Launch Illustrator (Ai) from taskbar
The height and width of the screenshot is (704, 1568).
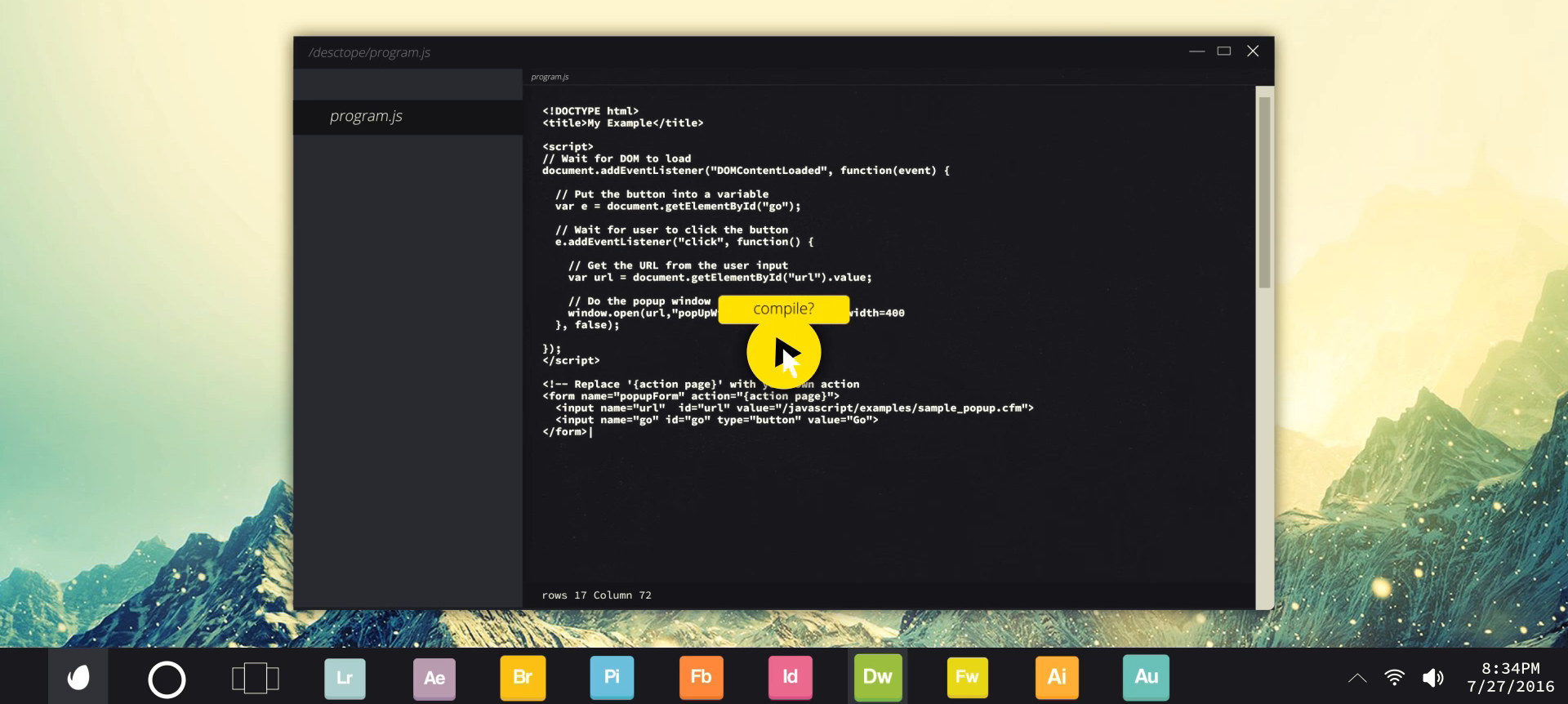click(1057, 677)
